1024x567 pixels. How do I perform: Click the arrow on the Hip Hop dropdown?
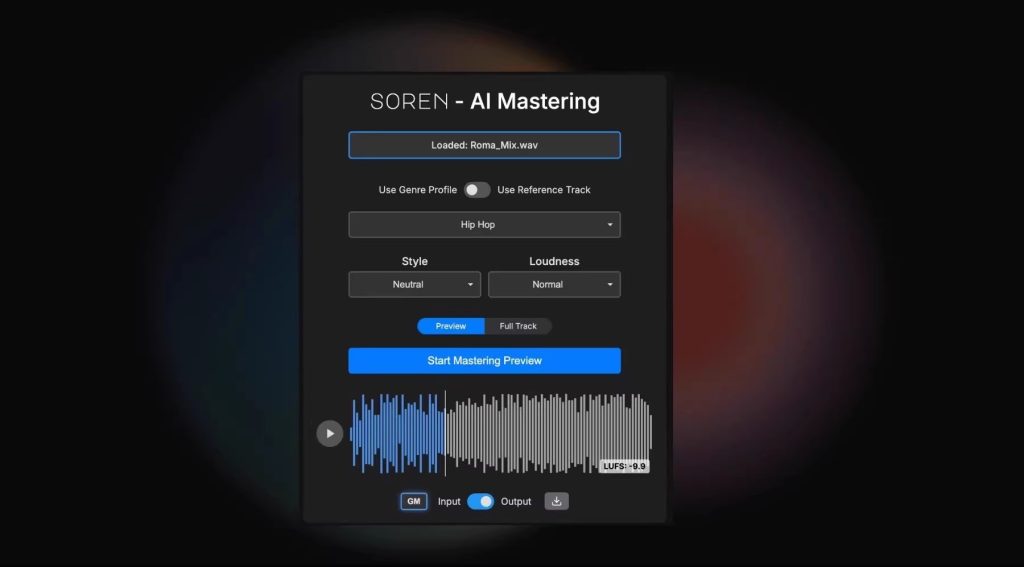[x=610, y=225]
